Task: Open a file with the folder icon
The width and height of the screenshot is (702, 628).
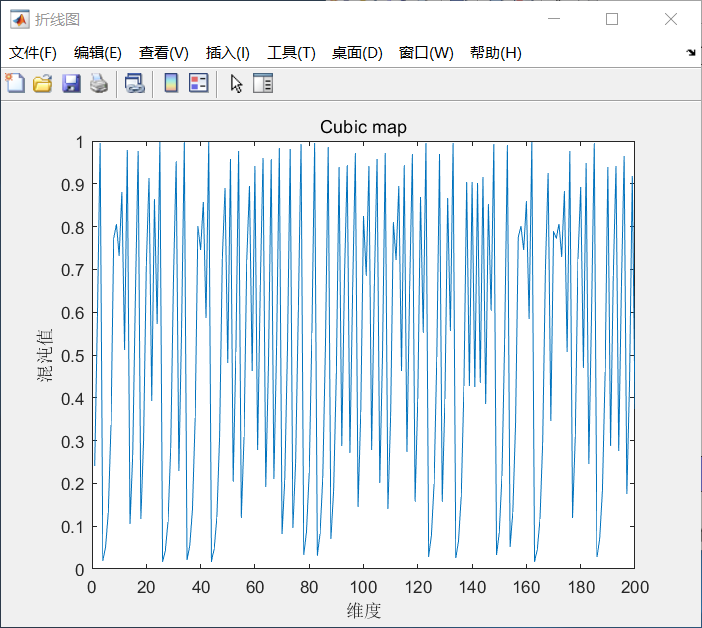Action: pyautogui.click(x=43, y=83)
